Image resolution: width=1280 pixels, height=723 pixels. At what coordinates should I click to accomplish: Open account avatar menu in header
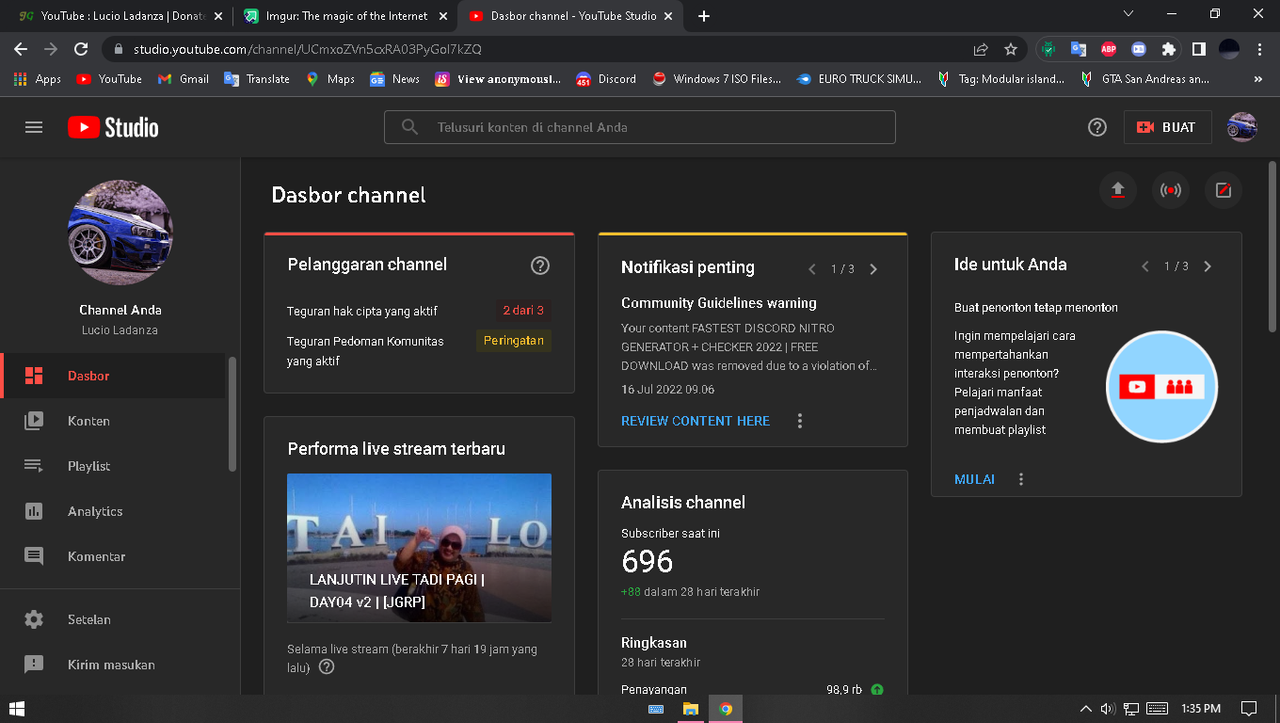pos(1242,127)
